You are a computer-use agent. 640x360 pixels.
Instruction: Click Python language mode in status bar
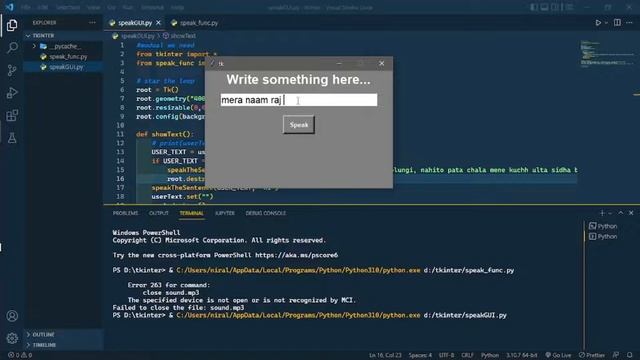pyautogui.click(x=490, y=355)
